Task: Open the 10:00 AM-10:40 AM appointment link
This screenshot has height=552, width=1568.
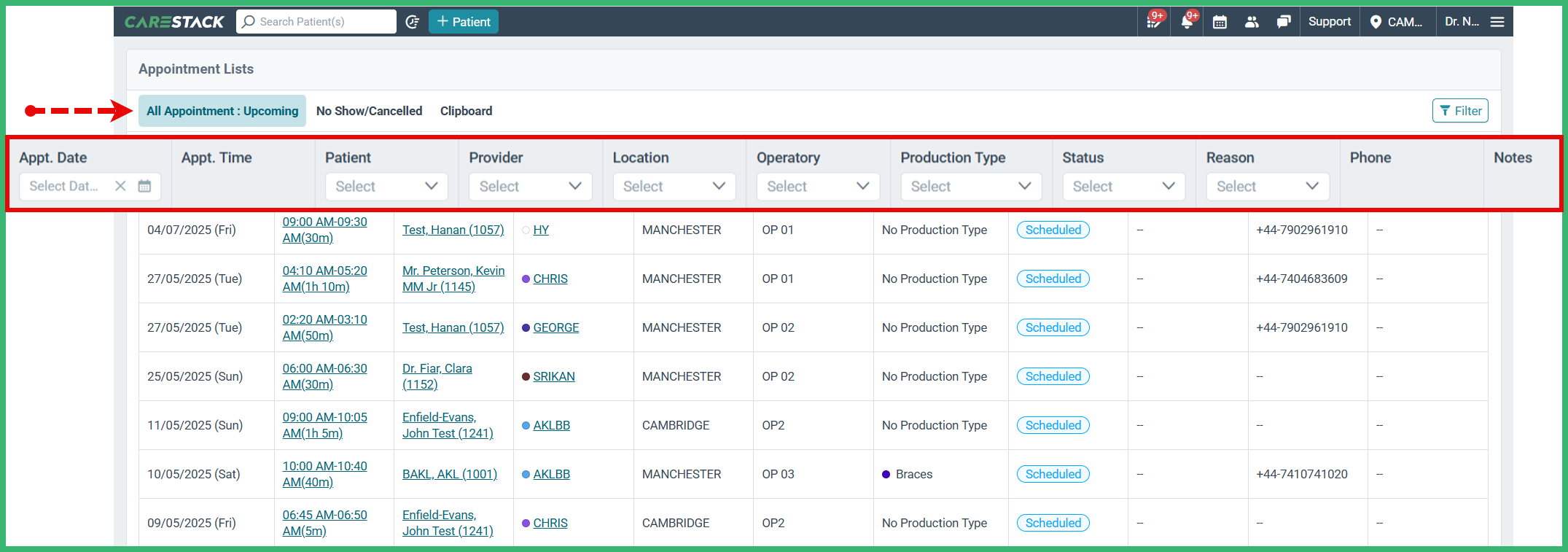Action: [325, 474]
